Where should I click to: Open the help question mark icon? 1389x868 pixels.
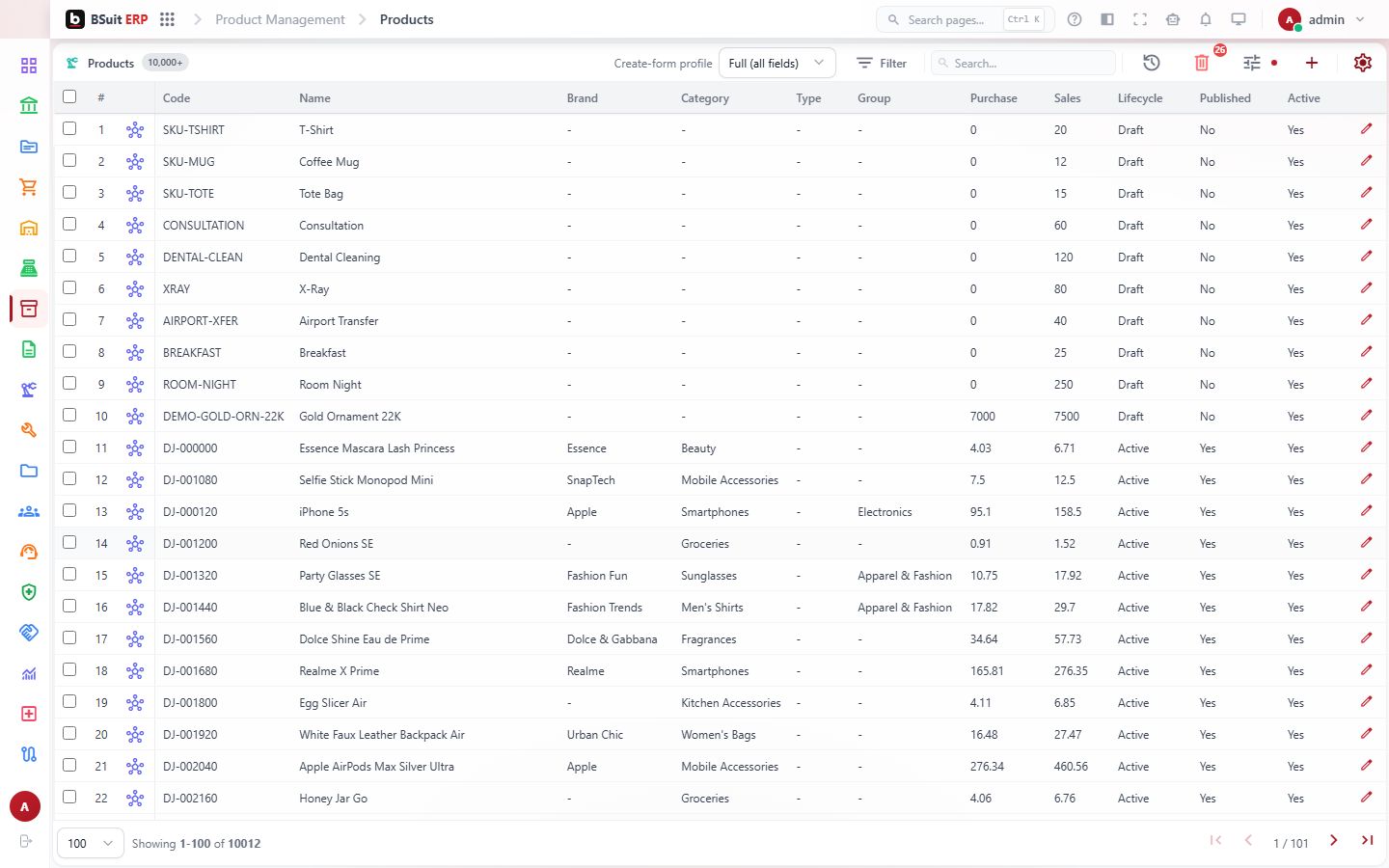tap(1075, 19)
